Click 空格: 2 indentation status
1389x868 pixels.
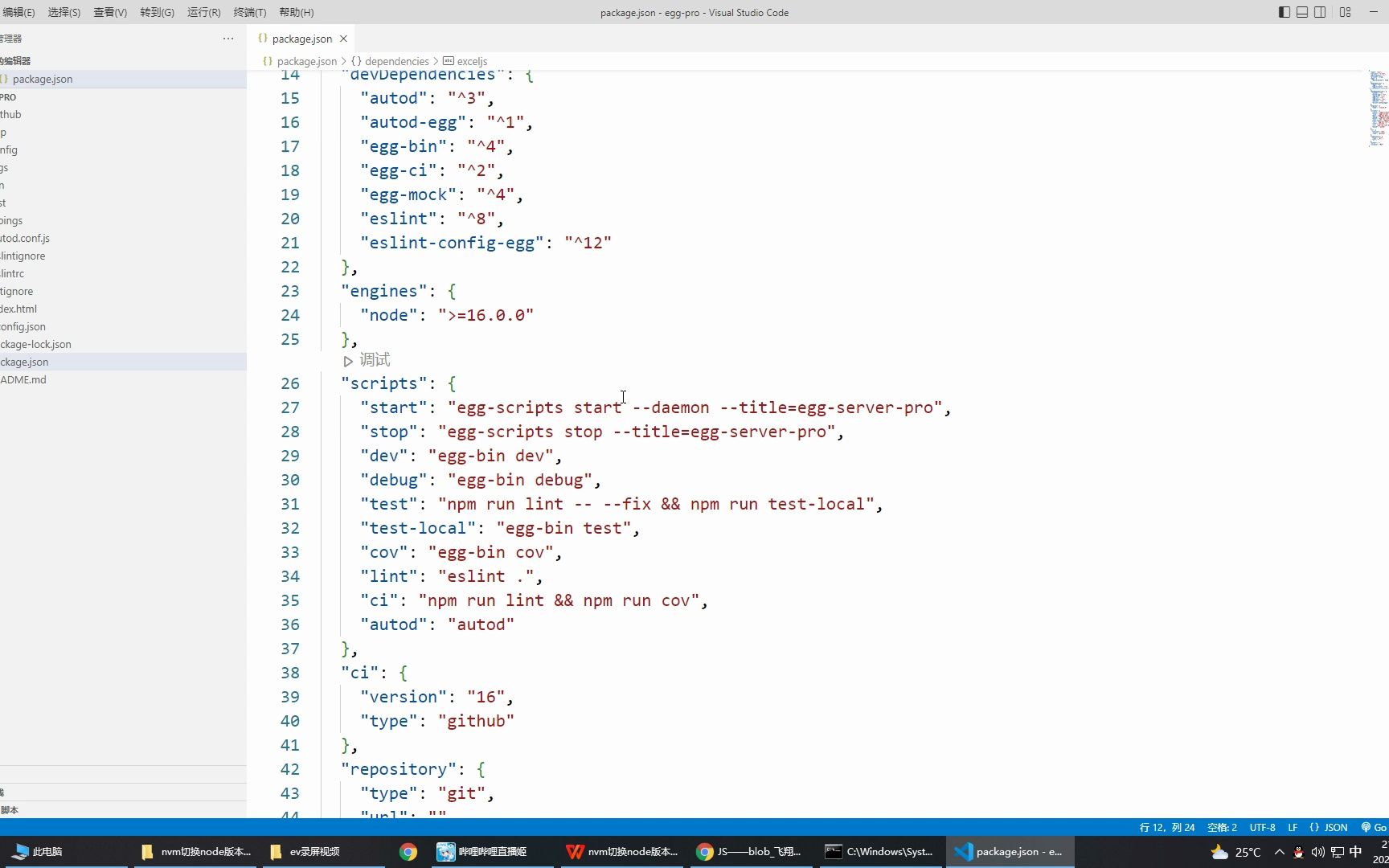coord(1222,827)
